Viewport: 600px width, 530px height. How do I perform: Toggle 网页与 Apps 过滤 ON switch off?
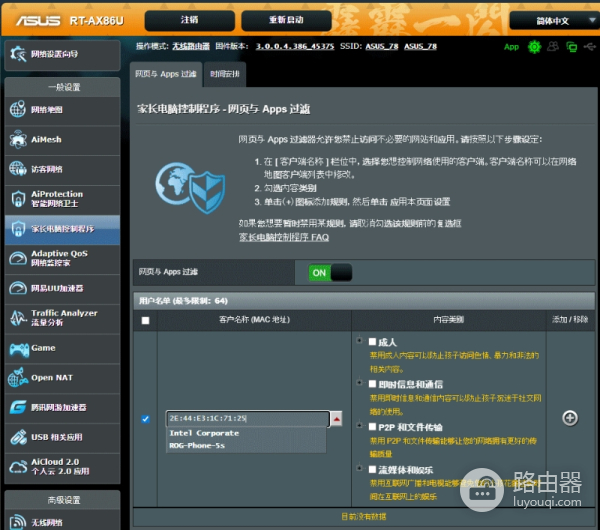coord(330,272)
